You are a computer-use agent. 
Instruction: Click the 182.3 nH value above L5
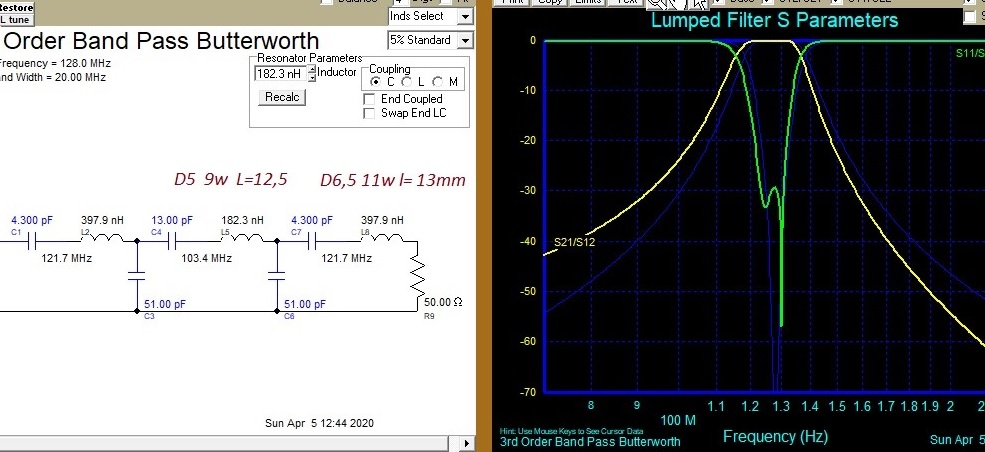click(x=242, y=220)
